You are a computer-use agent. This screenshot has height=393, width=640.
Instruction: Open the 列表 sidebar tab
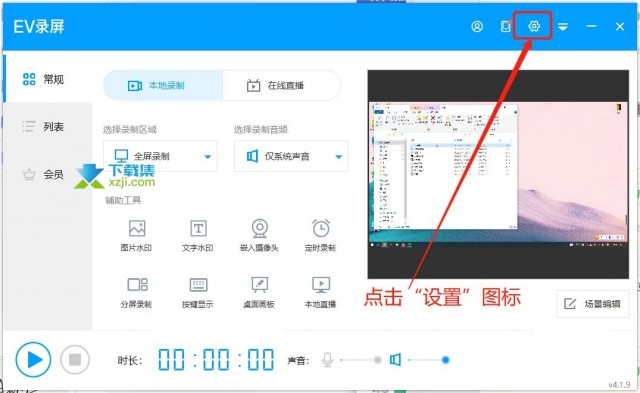click(x=48, y=127)
